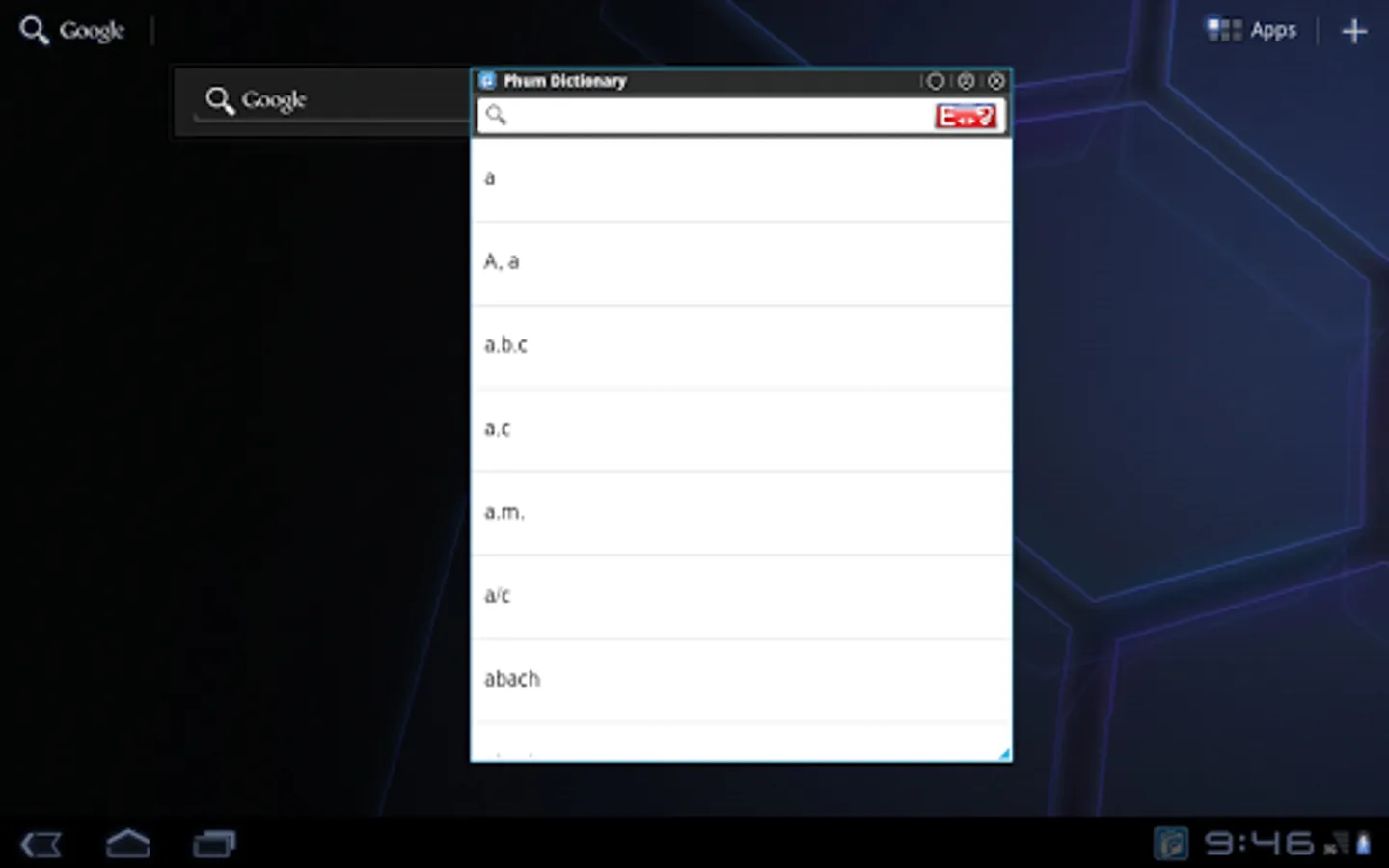Click the plus icon to customize home screen
This screenshot has width=1389, height=868.
[1354, 31]
